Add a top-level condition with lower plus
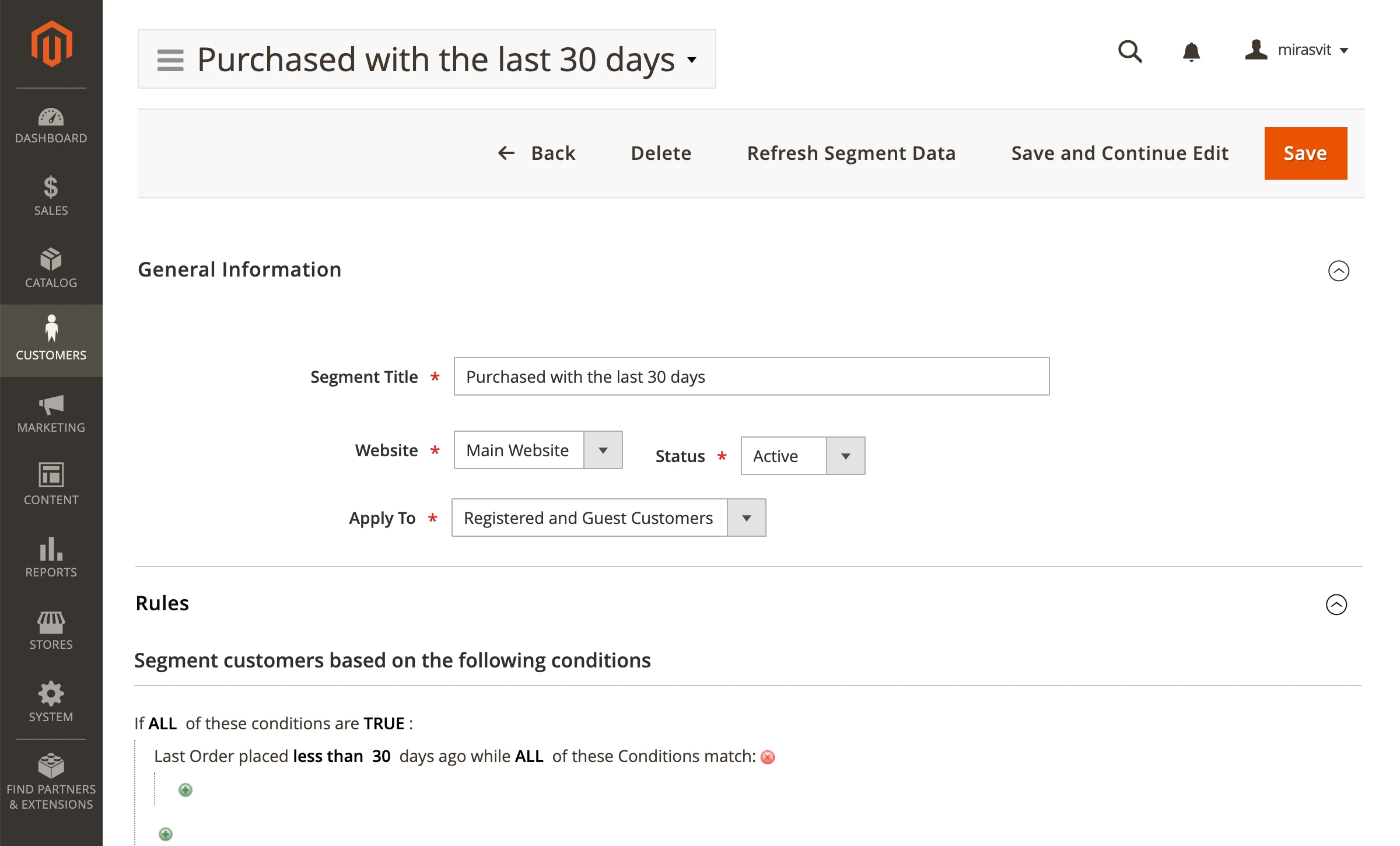The height and width of the screenshot is (846, 1400). (166, 834)
